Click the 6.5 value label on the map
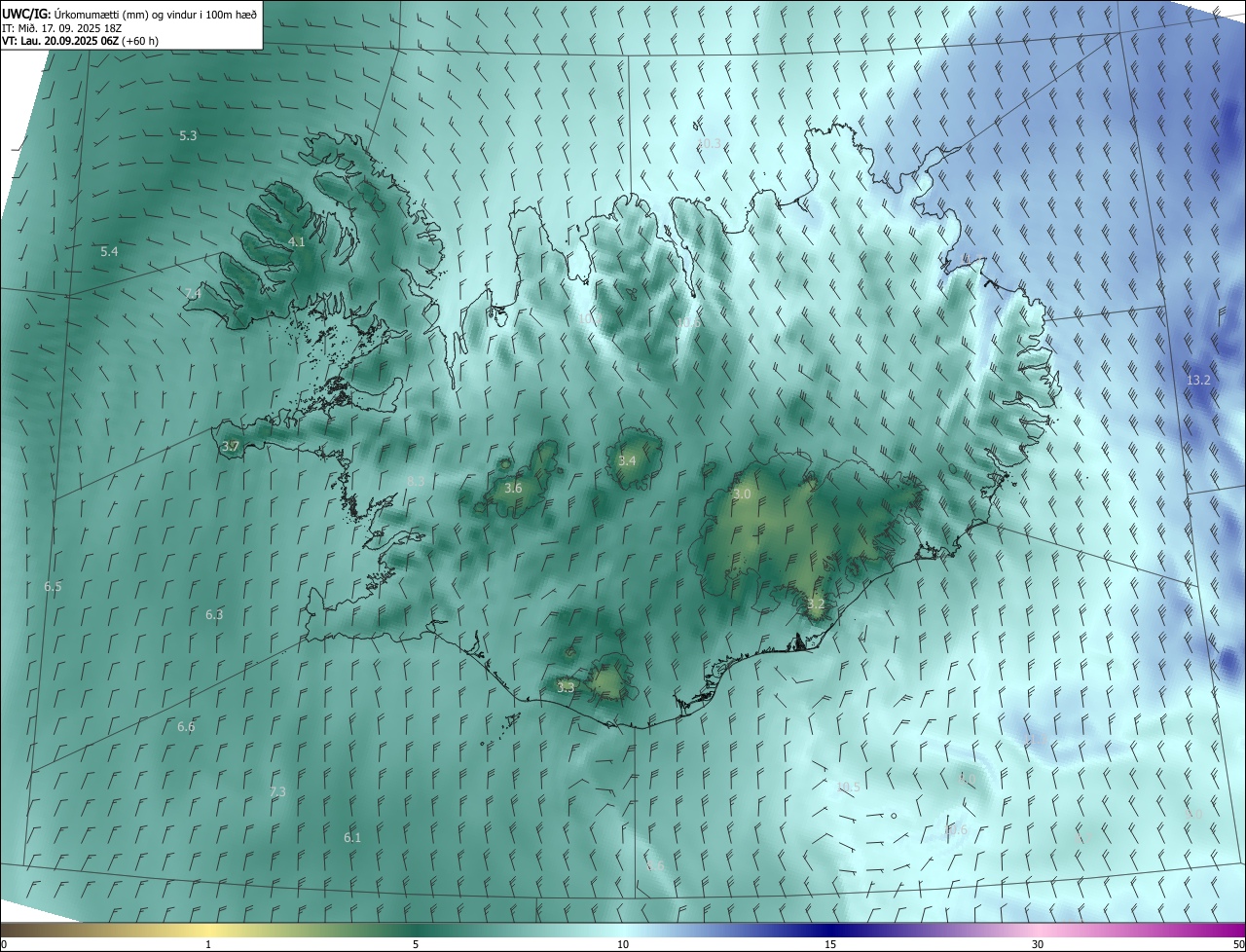Screen dimensions: 1246x952 (x=53, y=586)
